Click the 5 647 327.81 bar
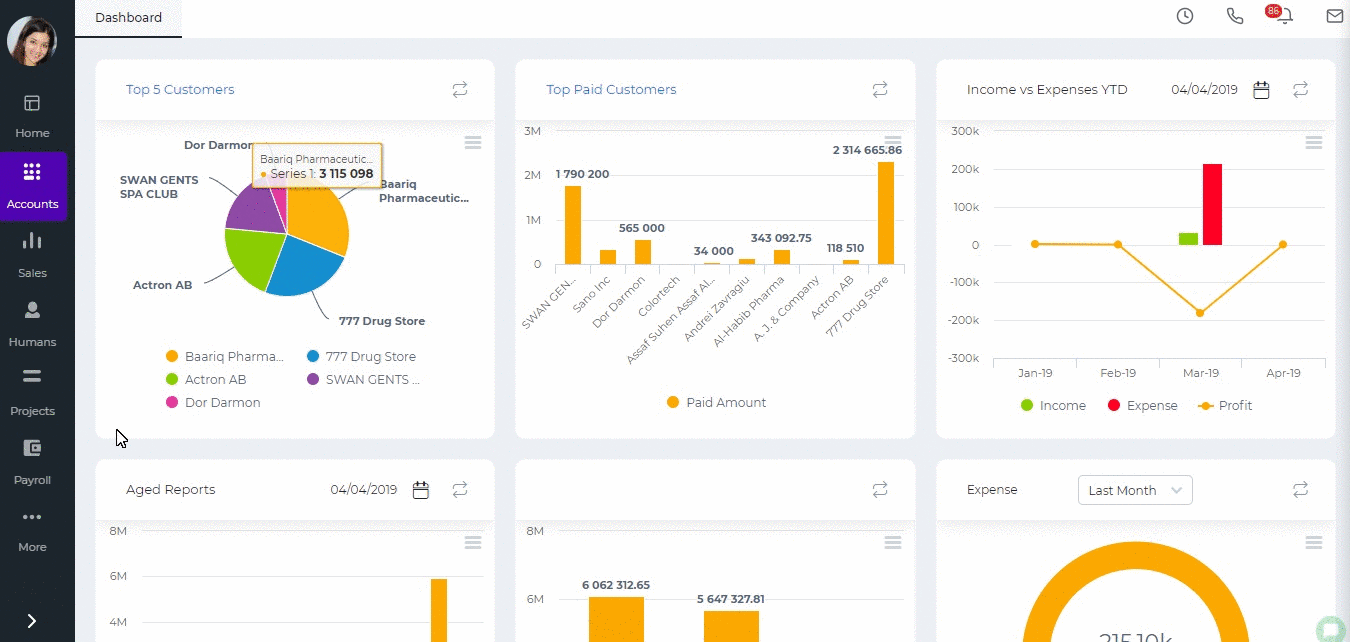 coord(731,626)
